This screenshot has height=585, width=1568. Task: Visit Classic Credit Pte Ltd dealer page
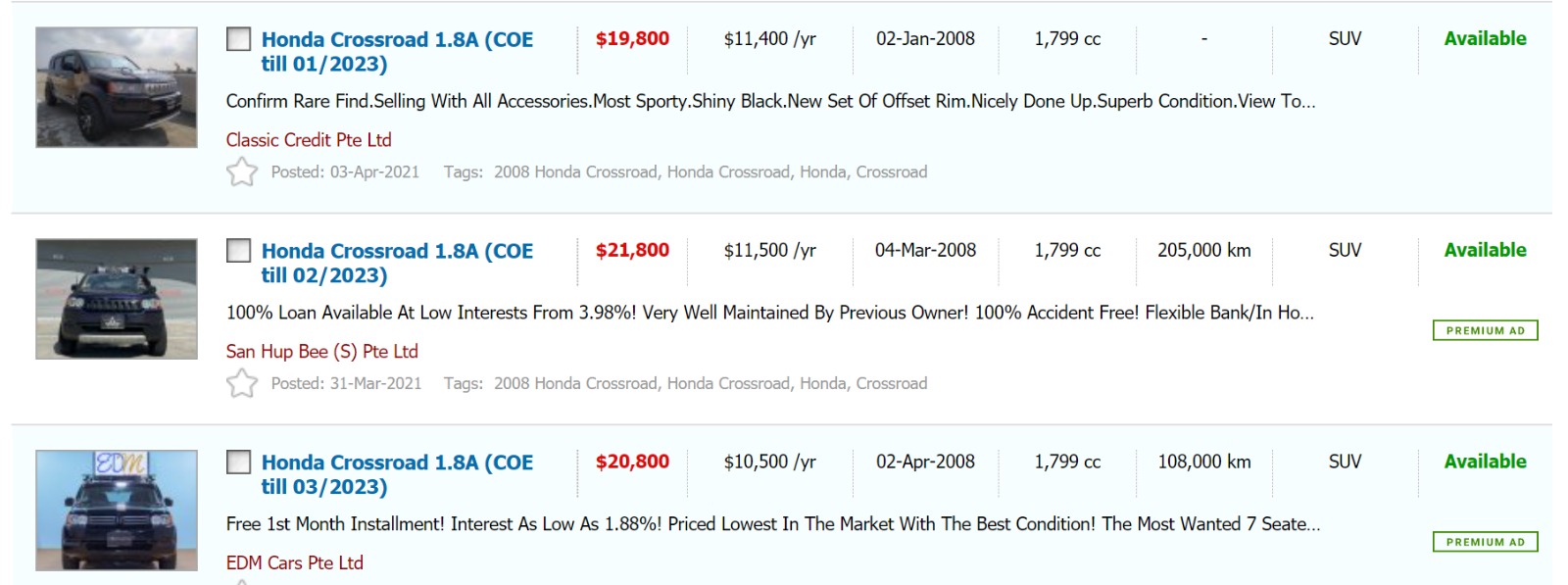point(309,140)
